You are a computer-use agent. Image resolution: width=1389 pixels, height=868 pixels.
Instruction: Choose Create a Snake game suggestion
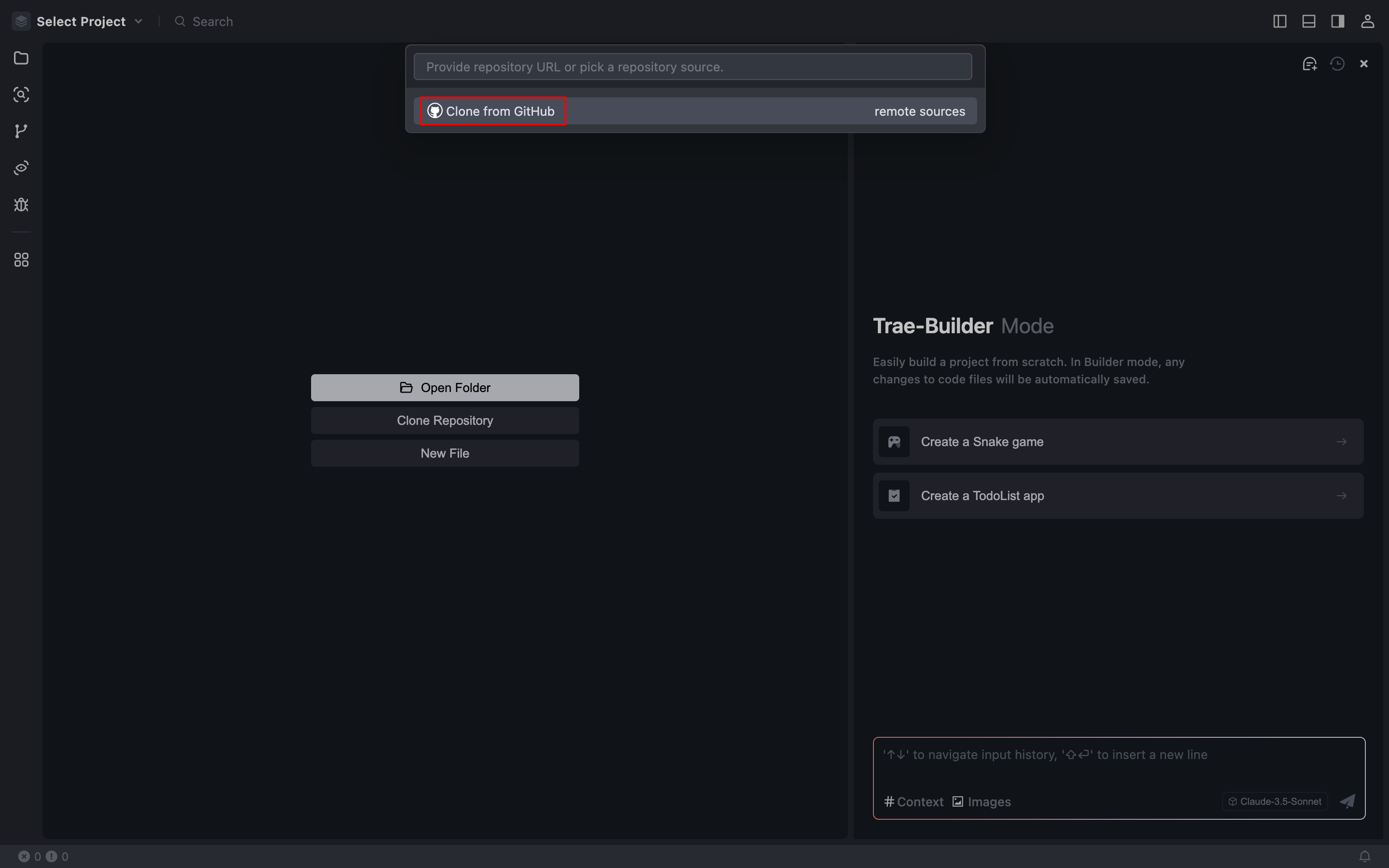[x=1117, y=441]
